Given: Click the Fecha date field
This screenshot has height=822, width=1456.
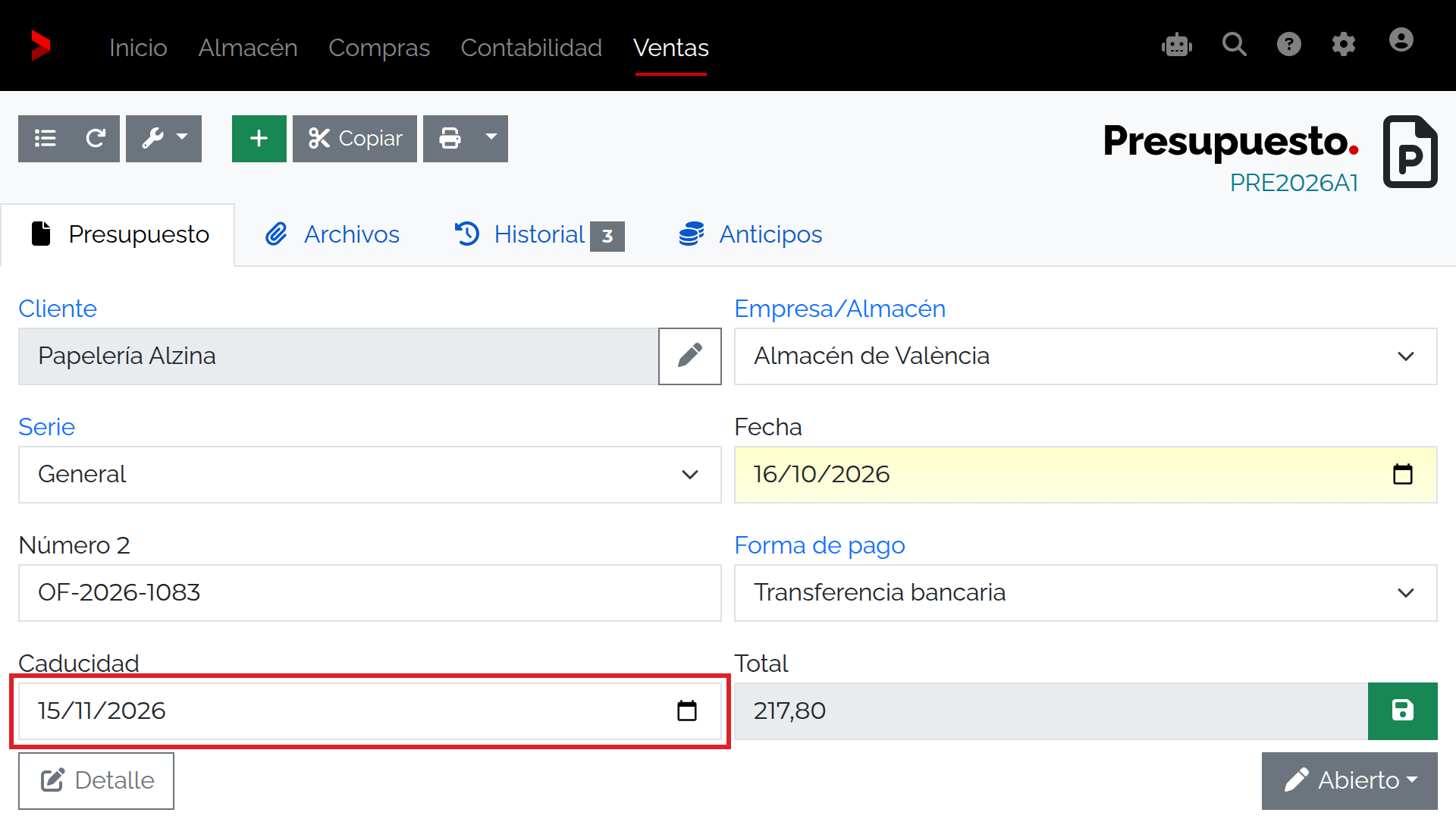Looking at the screenshot, I should (x=1086, y=475).
